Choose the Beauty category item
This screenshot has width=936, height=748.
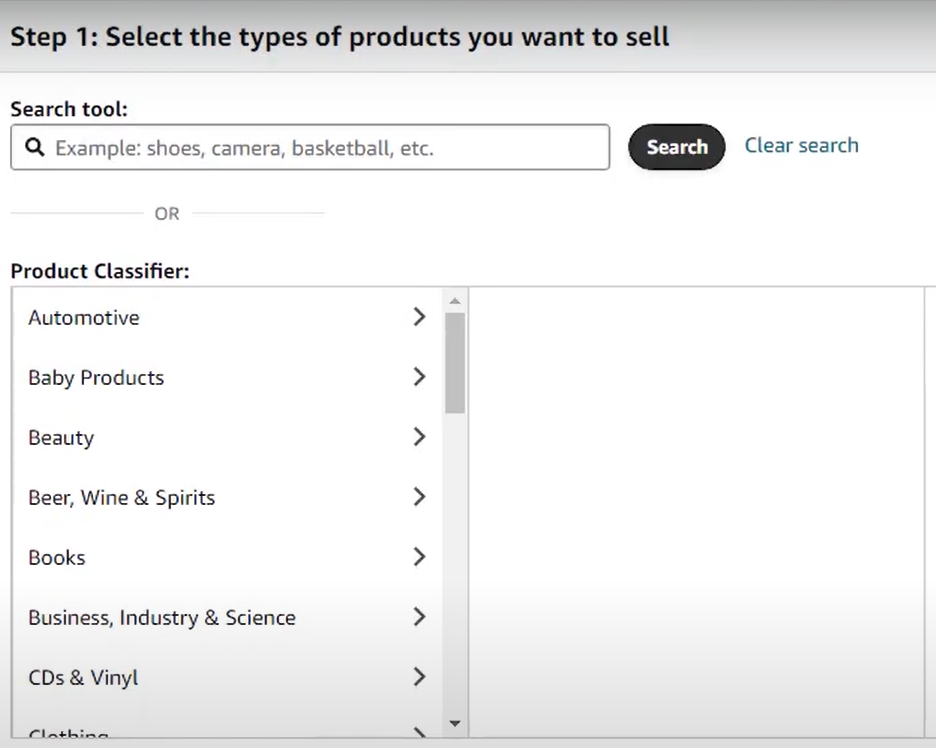pos(61,438)
